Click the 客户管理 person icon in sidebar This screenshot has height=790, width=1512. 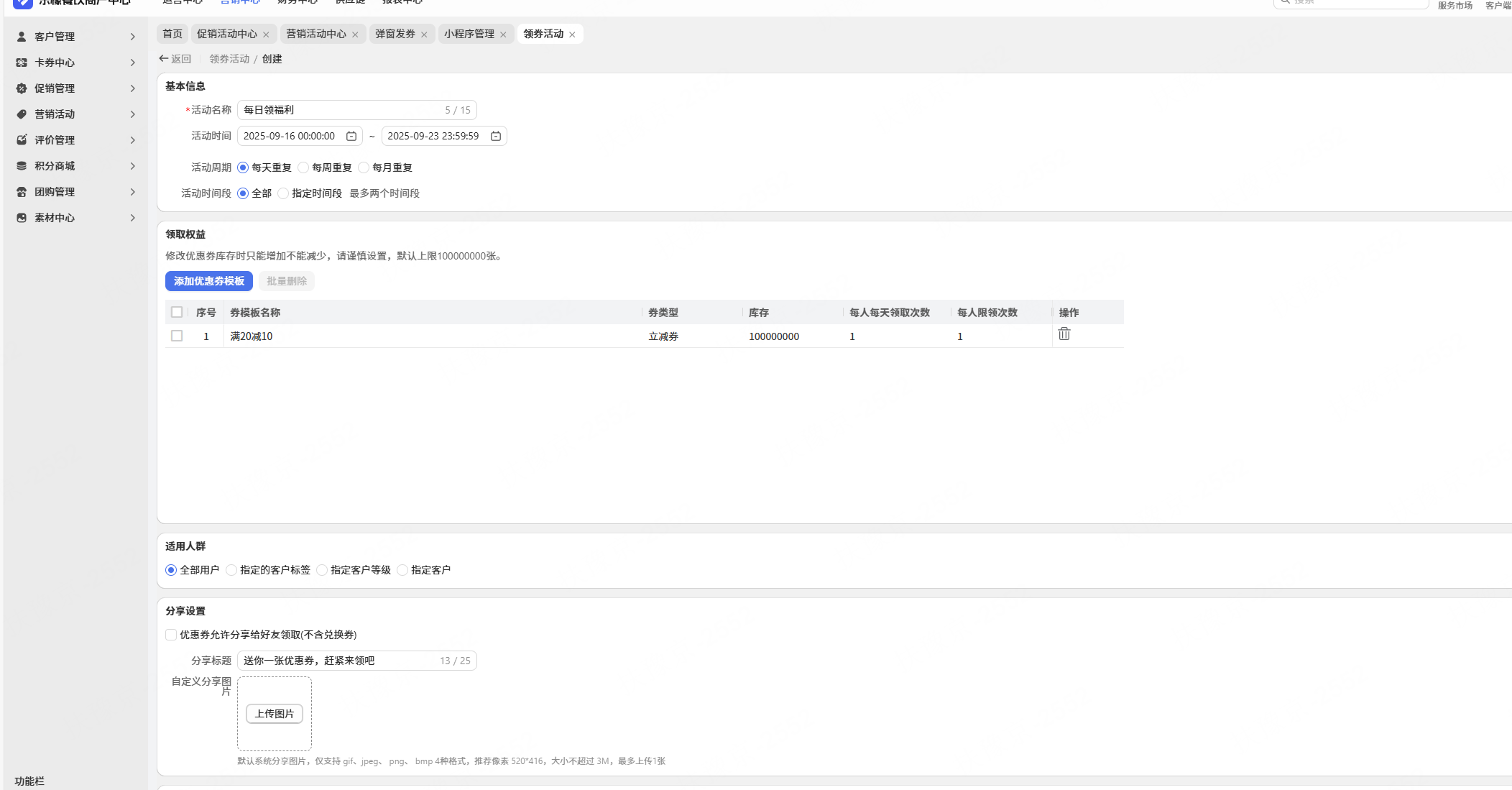[x=22, y=37]
